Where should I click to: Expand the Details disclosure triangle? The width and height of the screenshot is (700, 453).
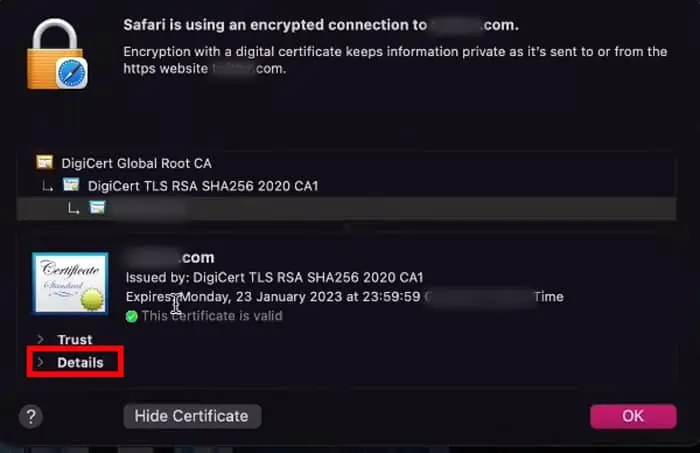(41, 362)
